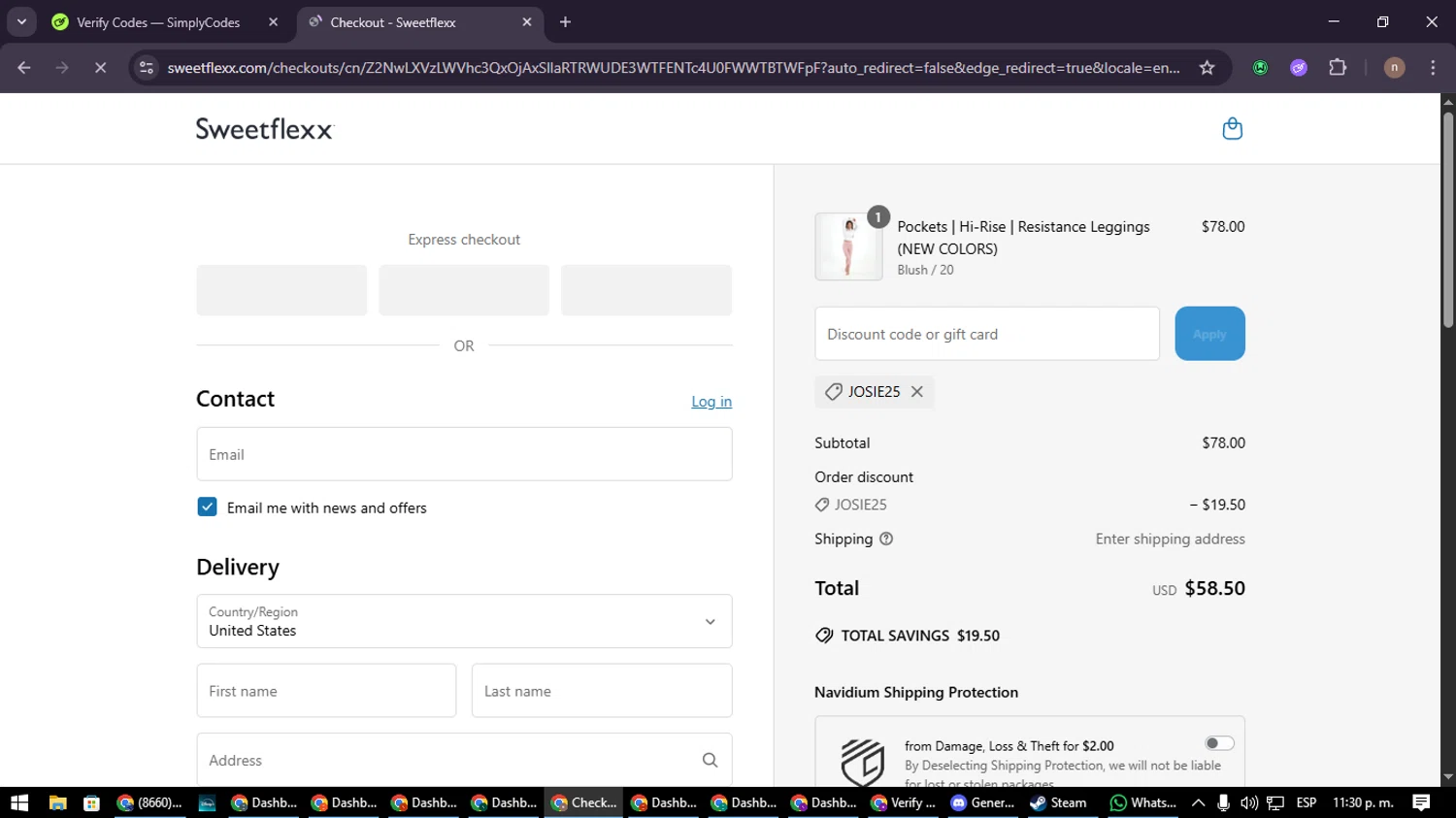Open the shopping bag cart icon

tap(1232, 128)
